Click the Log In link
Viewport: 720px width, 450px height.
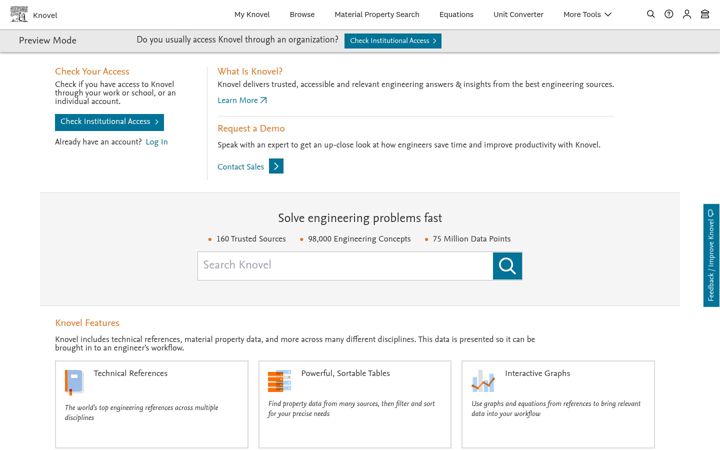157,142
